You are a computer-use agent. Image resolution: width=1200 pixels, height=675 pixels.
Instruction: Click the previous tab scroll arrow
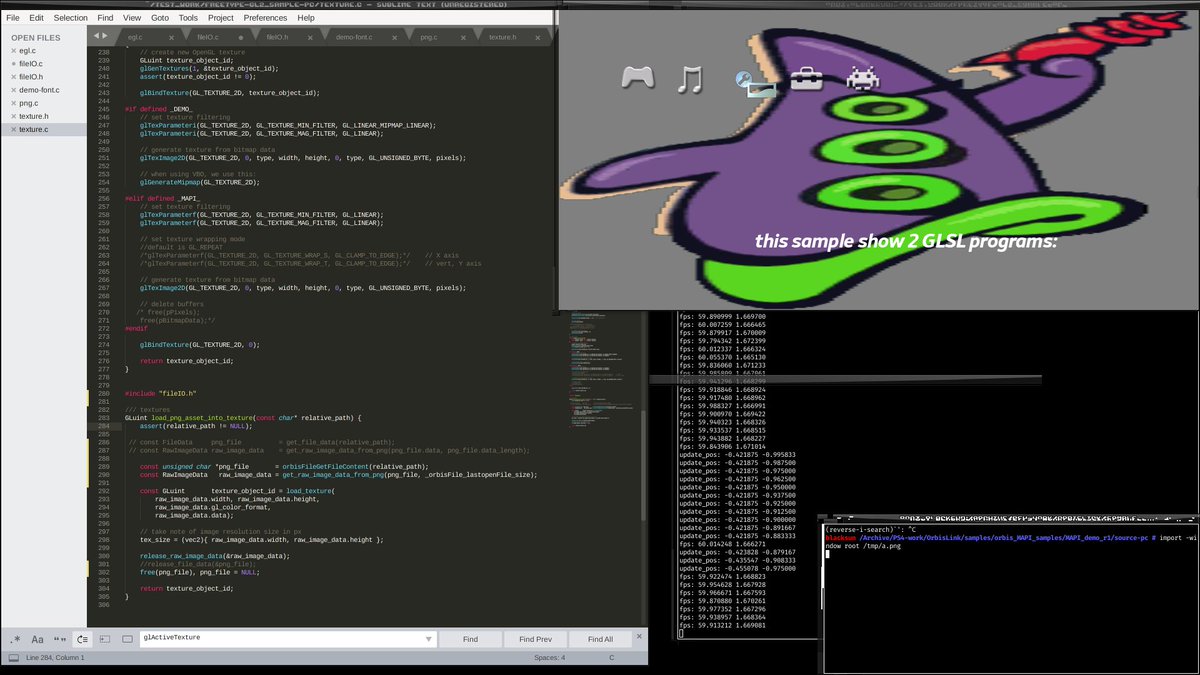click(x=97, y=36)
